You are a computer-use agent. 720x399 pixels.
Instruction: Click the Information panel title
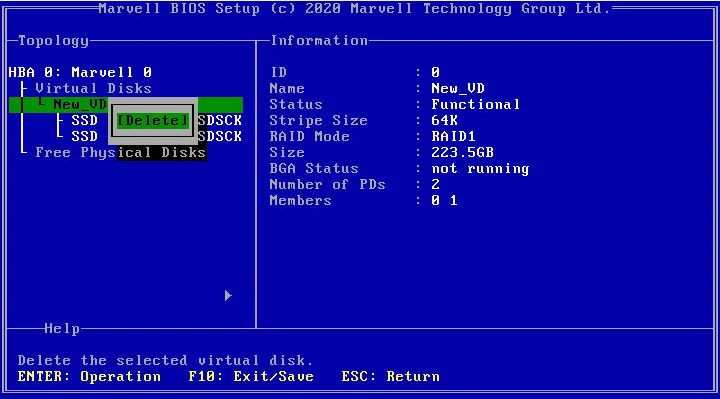[x=319, y=40]
